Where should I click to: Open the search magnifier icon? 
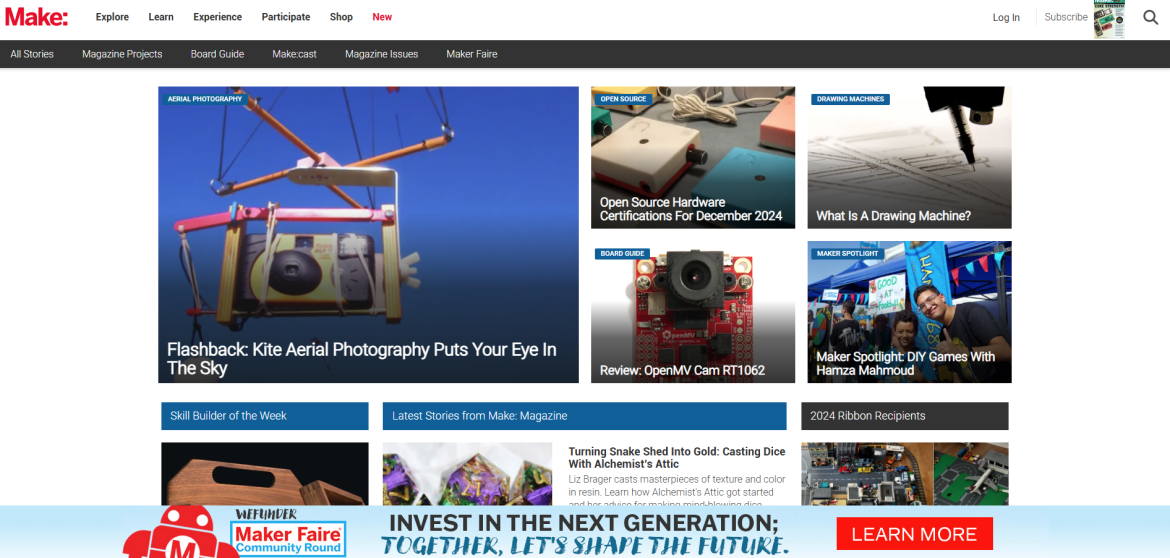1151,17
